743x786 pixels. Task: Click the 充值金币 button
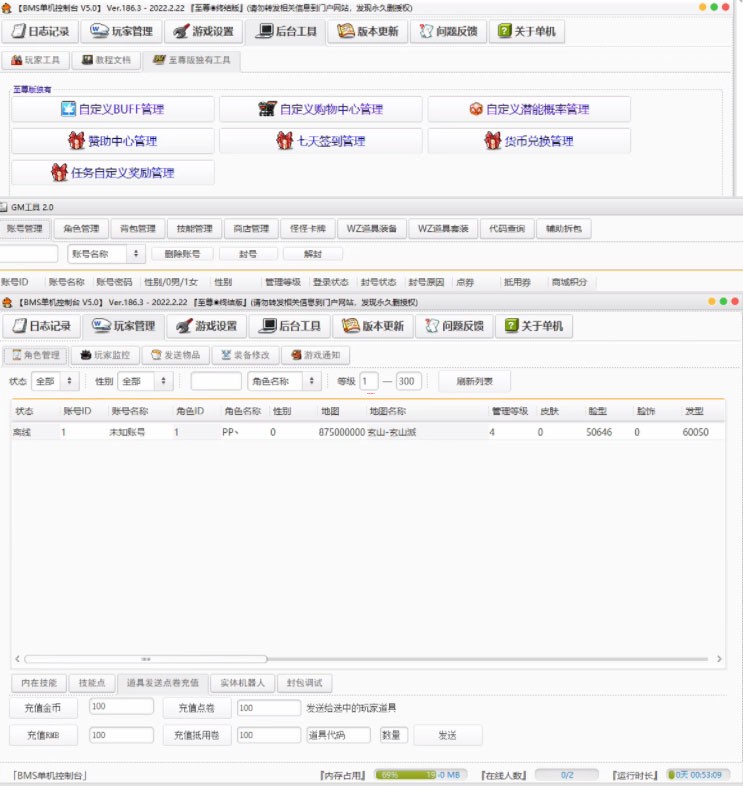43,708
